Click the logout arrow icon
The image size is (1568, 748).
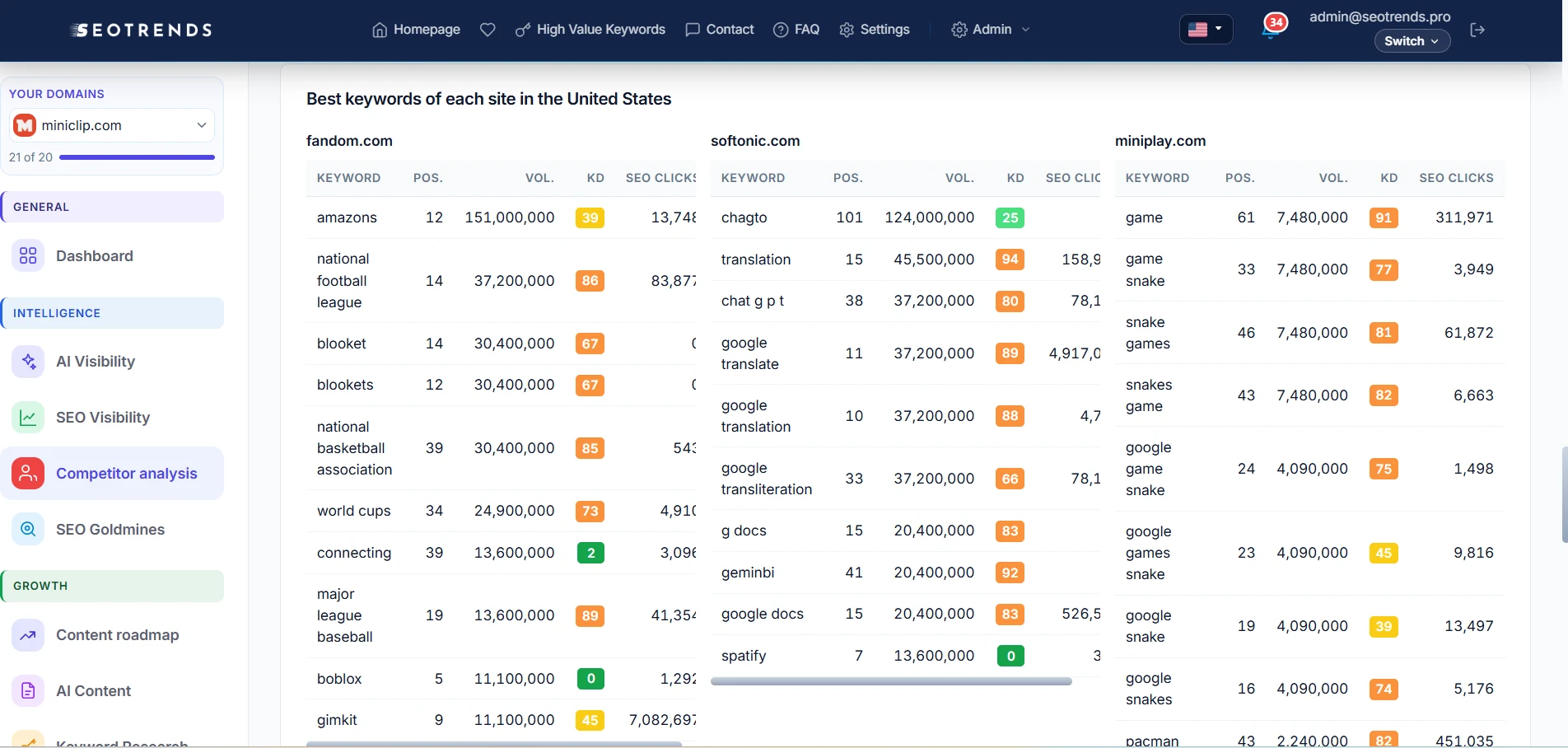[1477, 30]
